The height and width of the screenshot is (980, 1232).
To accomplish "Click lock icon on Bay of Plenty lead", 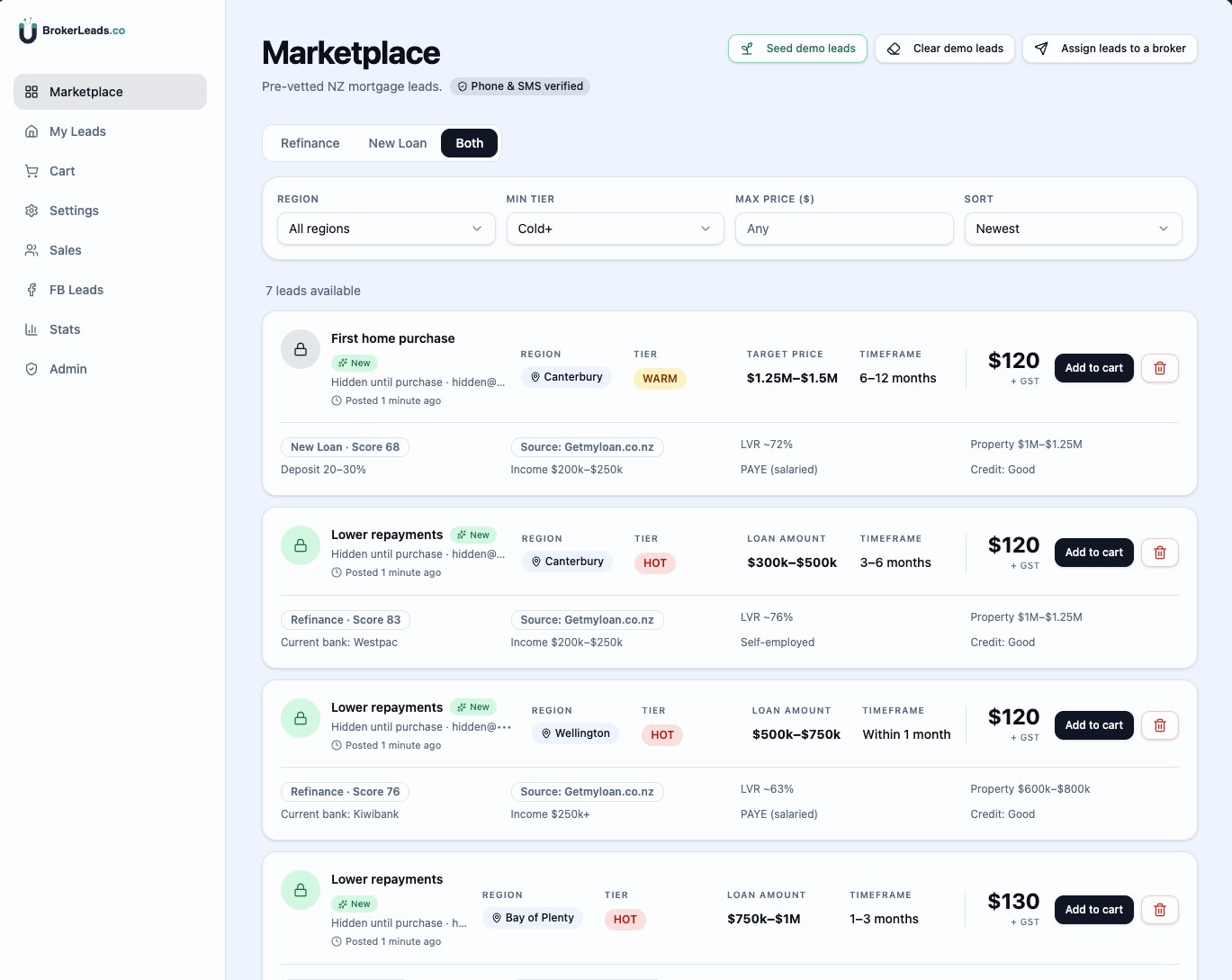I will coord(301,890).
